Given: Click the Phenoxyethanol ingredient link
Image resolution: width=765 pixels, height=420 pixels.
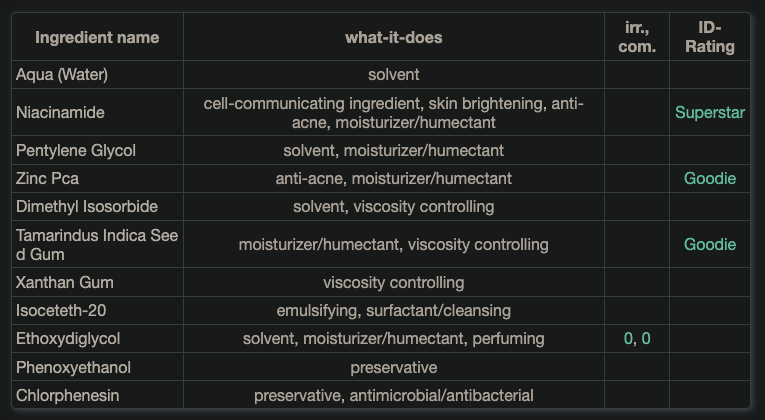Looking at the screenshot, I should coord(74,367).
